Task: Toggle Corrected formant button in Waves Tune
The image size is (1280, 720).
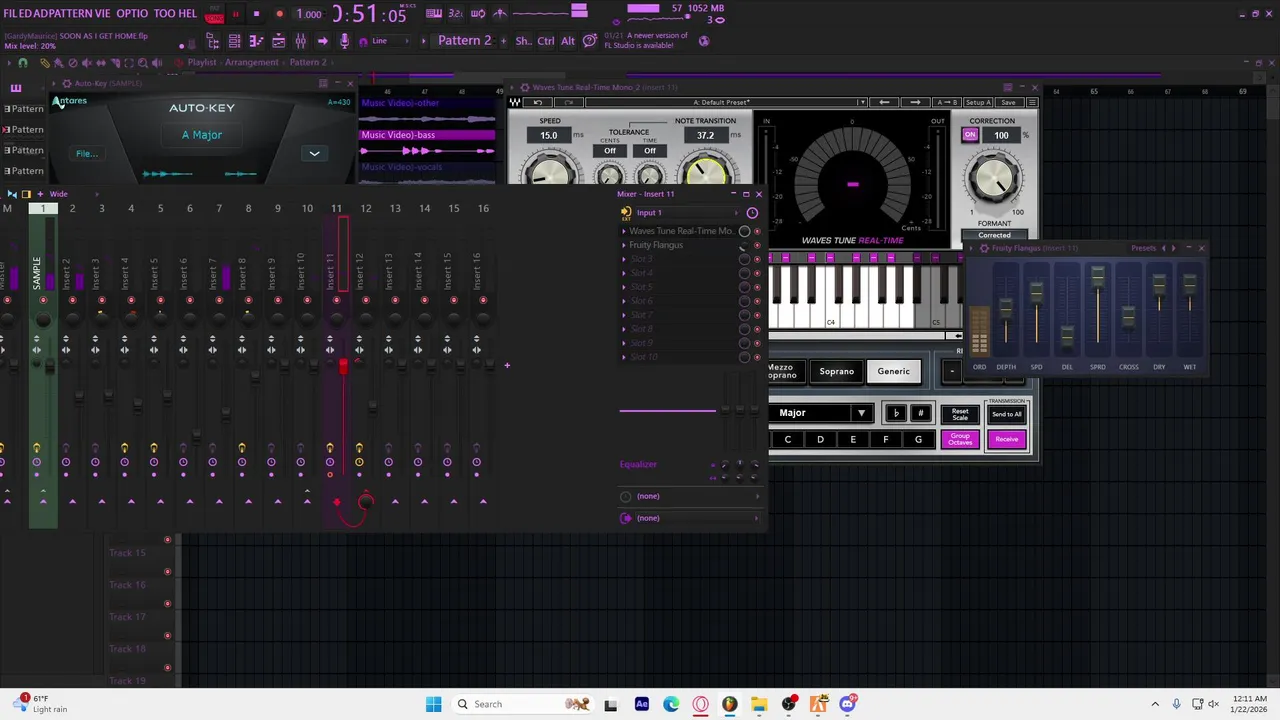Action: (x=995, y=235)
